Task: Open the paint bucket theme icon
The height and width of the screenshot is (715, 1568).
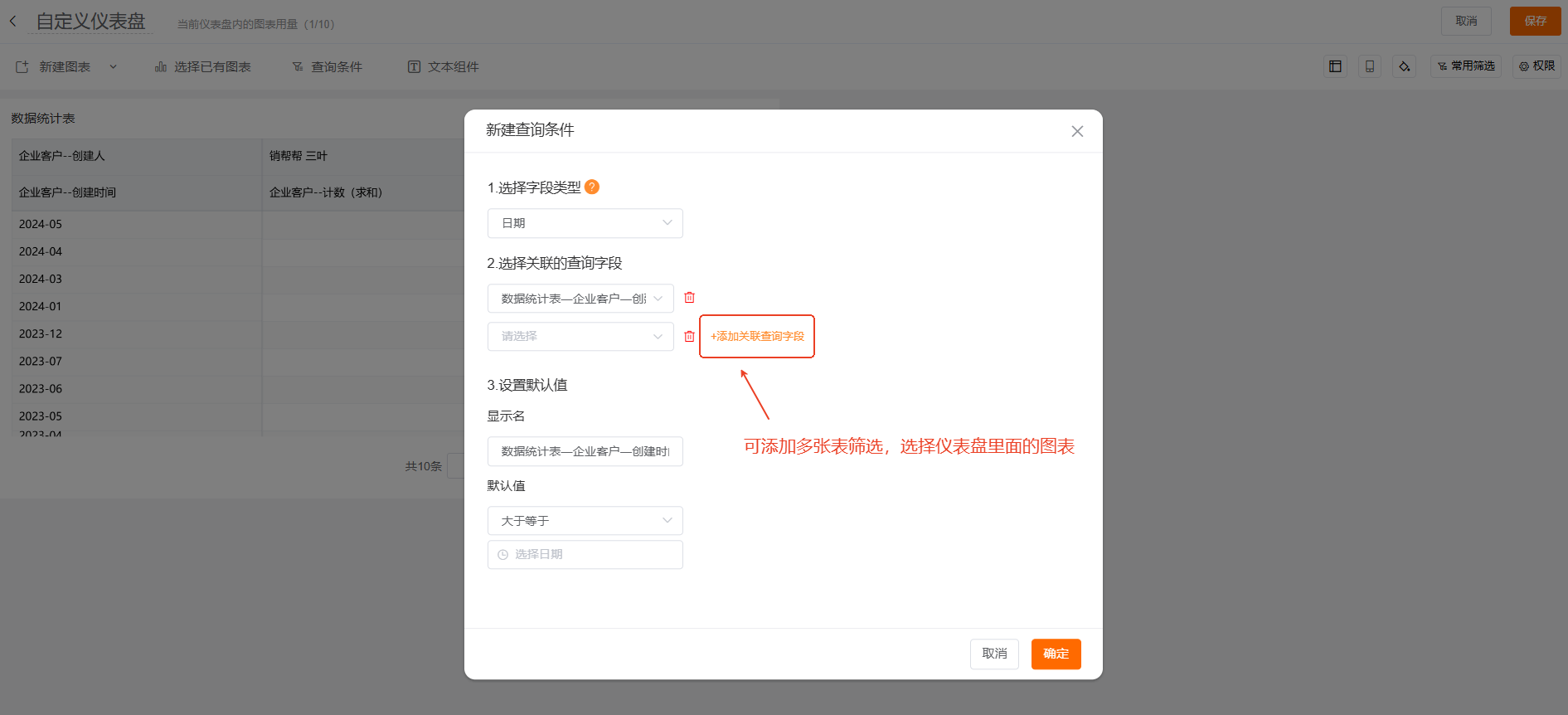Action: [1405, 66]
